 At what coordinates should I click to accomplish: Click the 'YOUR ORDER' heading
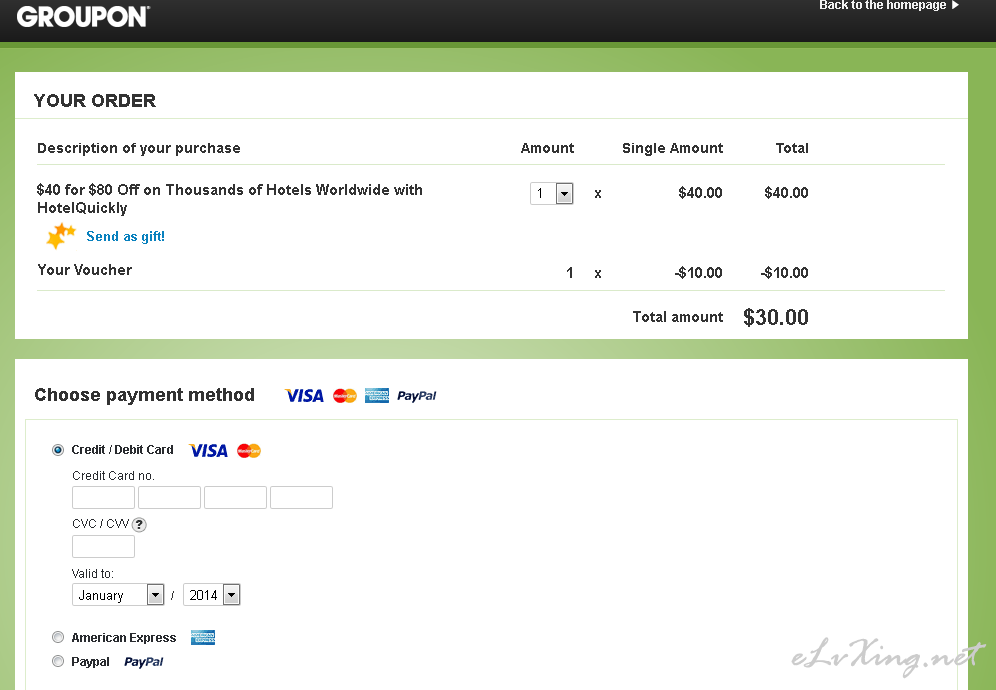(x=95, y=100)
